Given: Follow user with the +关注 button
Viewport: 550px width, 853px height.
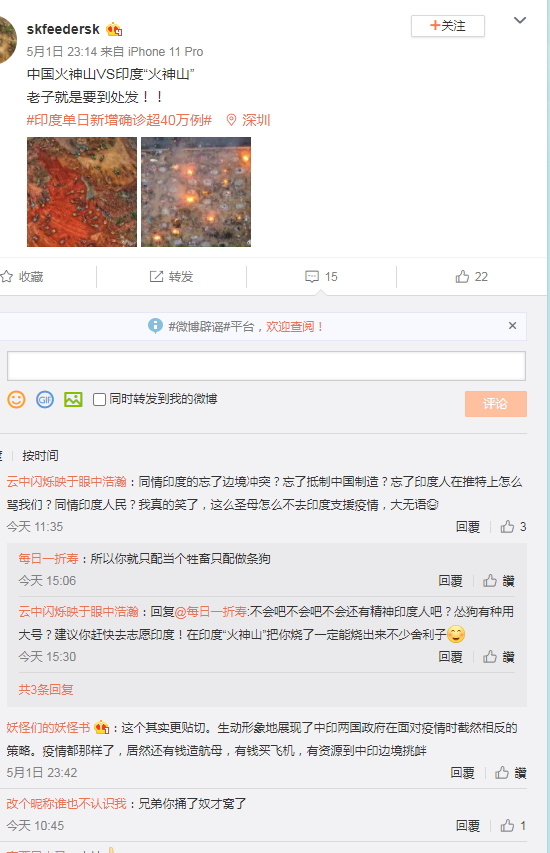Looking at the screenshot, I should point(448,26).
